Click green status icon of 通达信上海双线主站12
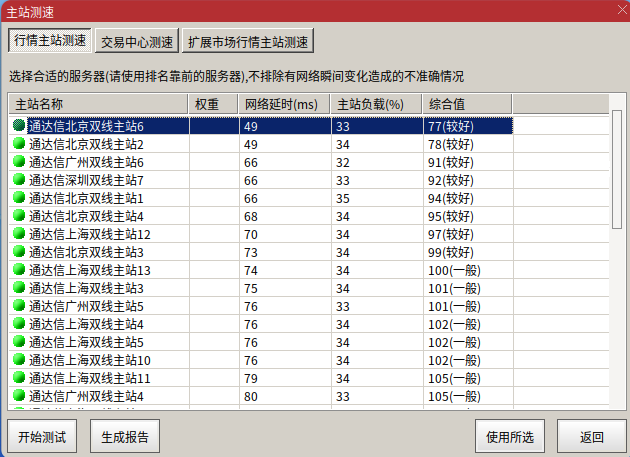The image size is (630, 457). pos(19,233)
